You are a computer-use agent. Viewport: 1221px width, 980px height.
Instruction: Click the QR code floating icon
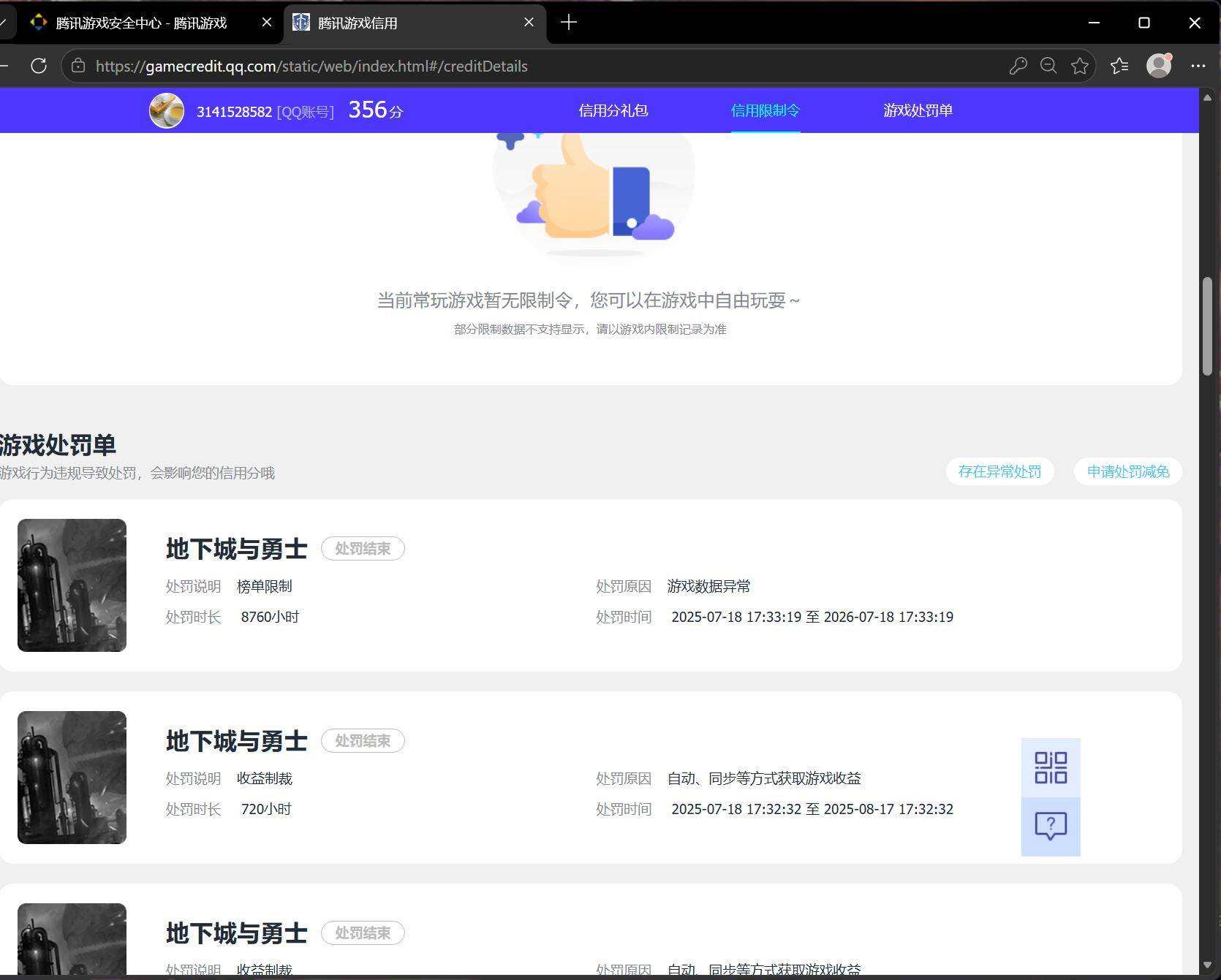coord(1051,767)
